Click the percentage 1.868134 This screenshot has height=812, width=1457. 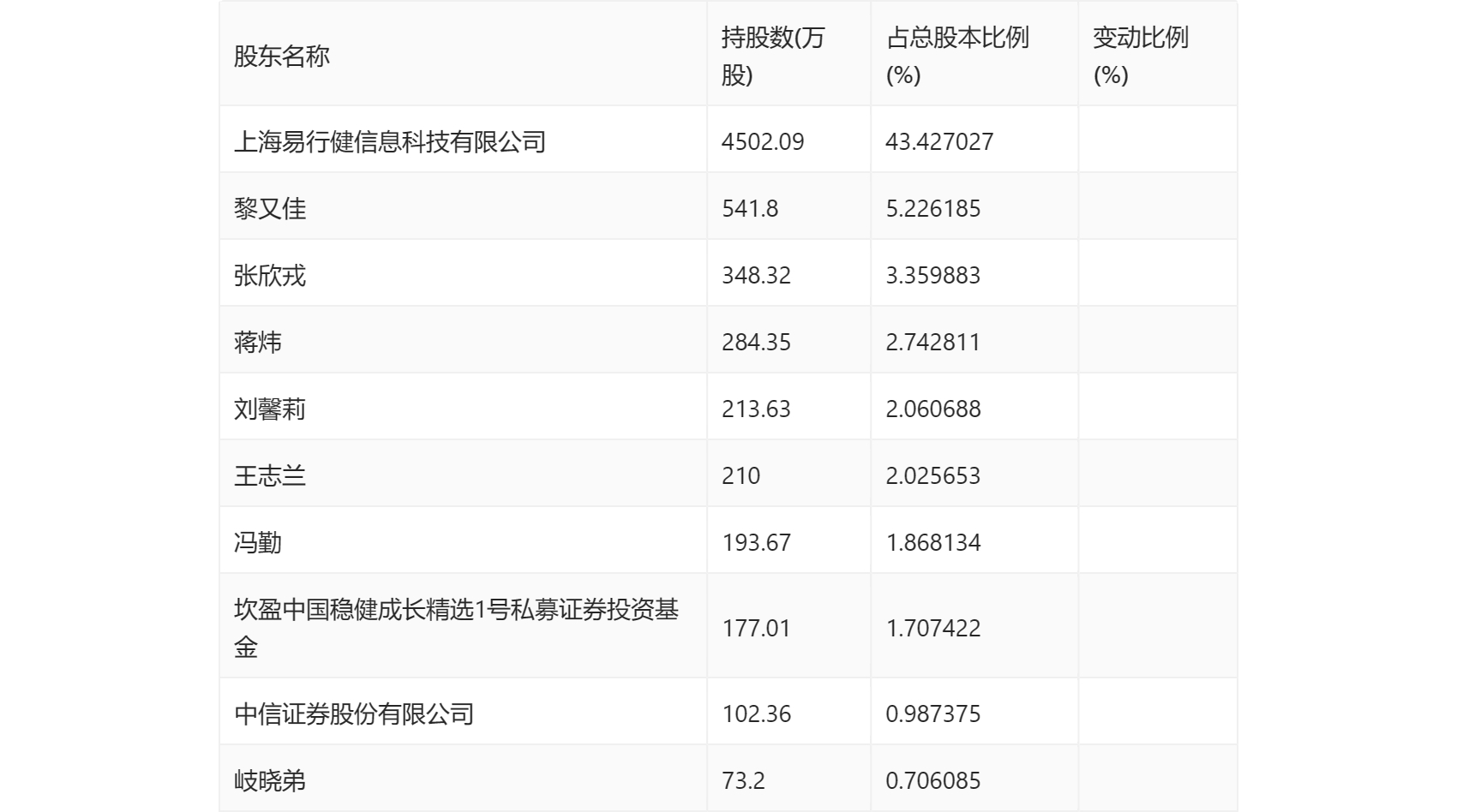tap(932, 542)
